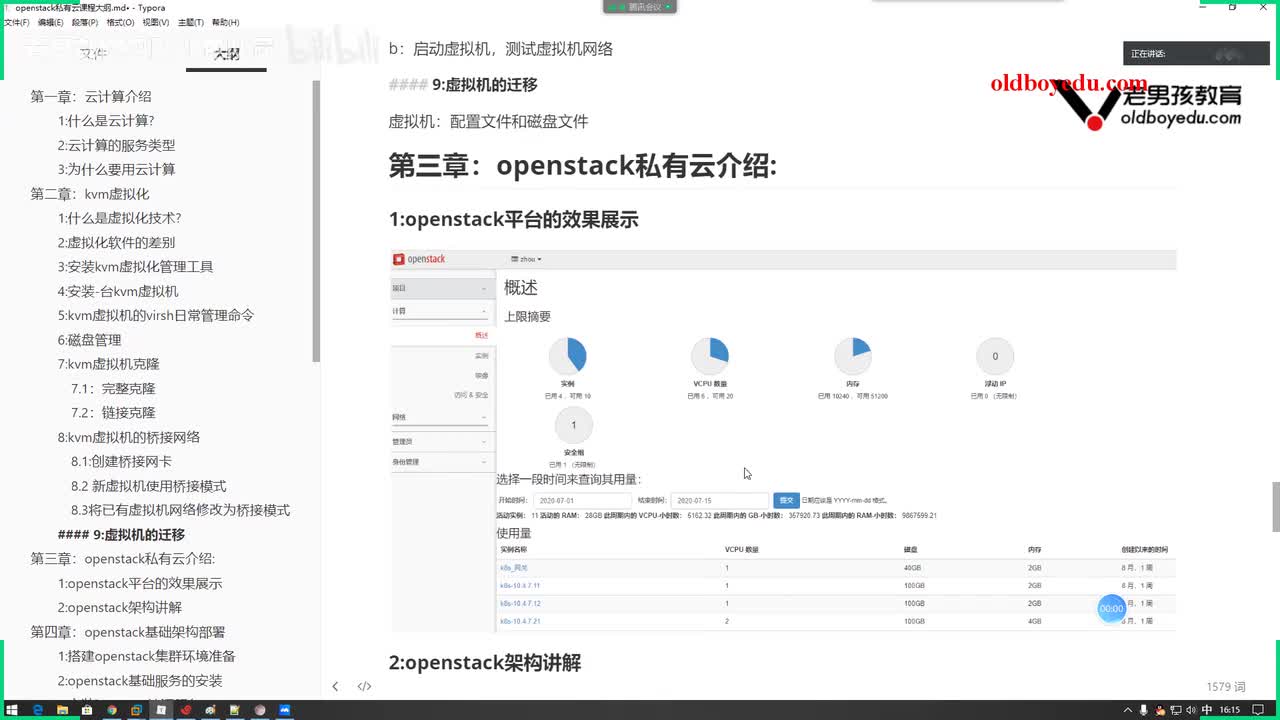Show hidden system tray icons

1129,710
